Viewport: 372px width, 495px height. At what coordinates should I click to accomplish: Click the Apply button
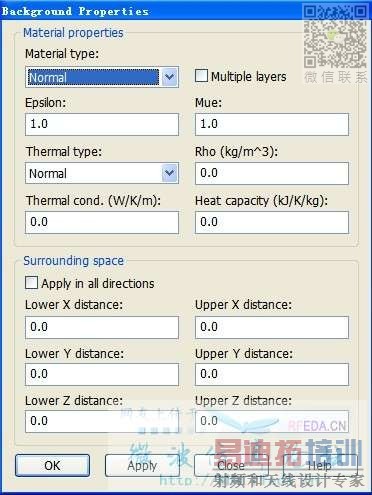(x=142, y=465)
